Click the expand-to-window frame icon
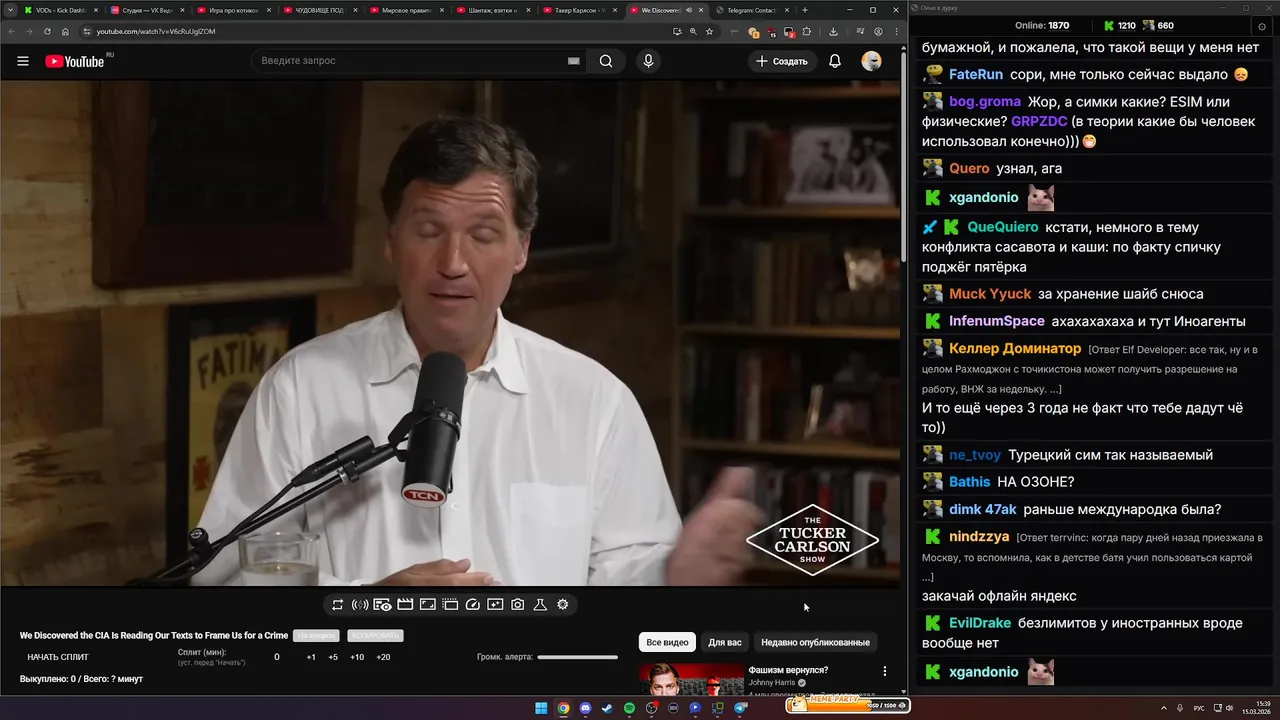This screenshot has width=1280, height=720. (427, 605)
